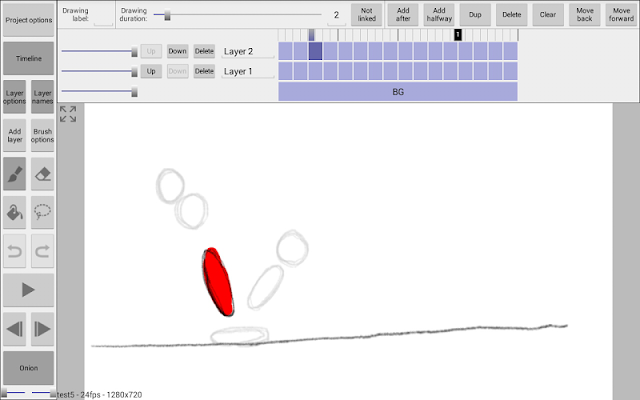Undo the last action
640x400 pixels.
pos(15,251)
